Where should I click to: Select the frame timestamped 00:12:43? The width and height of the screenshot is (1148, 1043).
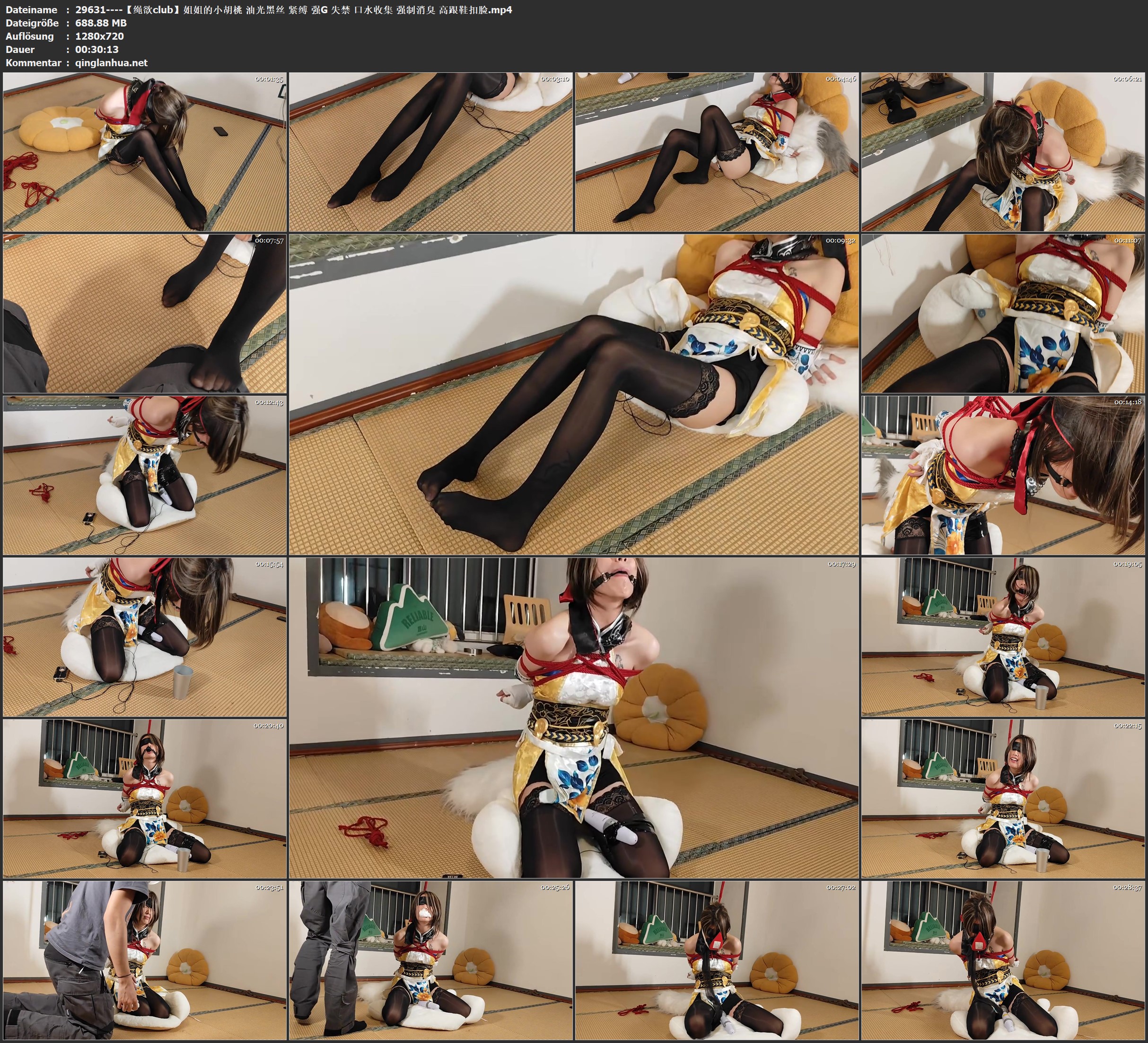click(145, 475)
